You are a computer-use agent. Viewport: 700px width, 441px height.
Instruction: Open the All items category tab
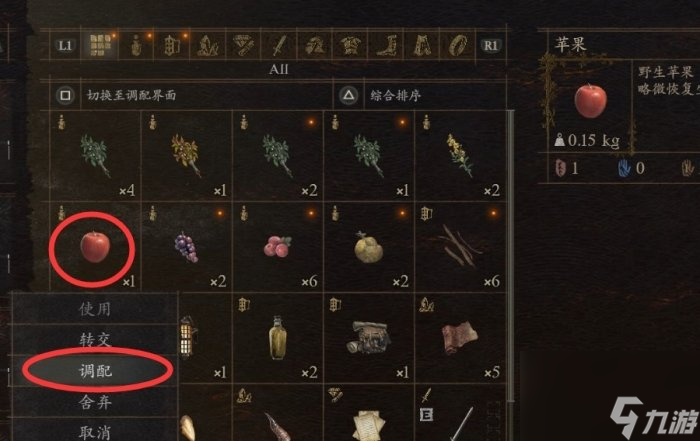(100, 45)
